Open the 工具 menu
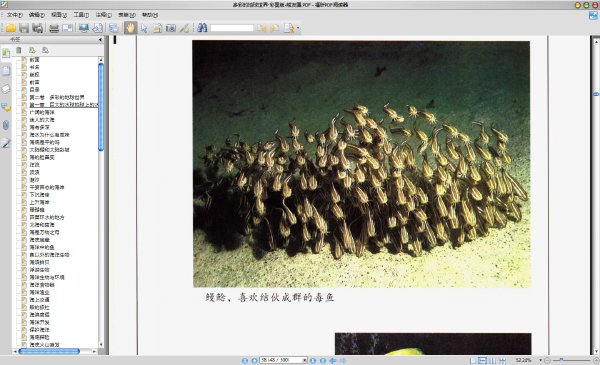This screenshot has height=365, width=600. click(81, 15)
